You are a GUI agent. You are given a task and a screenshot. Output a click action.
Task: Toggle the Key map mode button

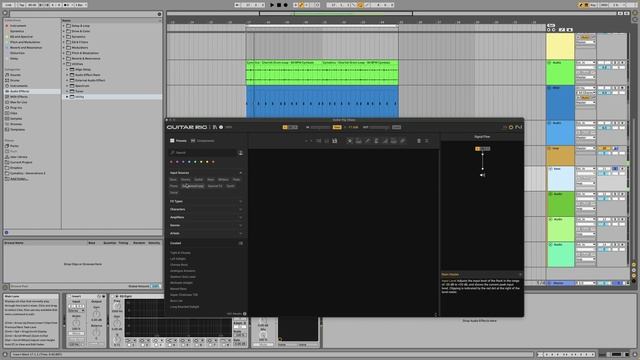pos(593,5)
